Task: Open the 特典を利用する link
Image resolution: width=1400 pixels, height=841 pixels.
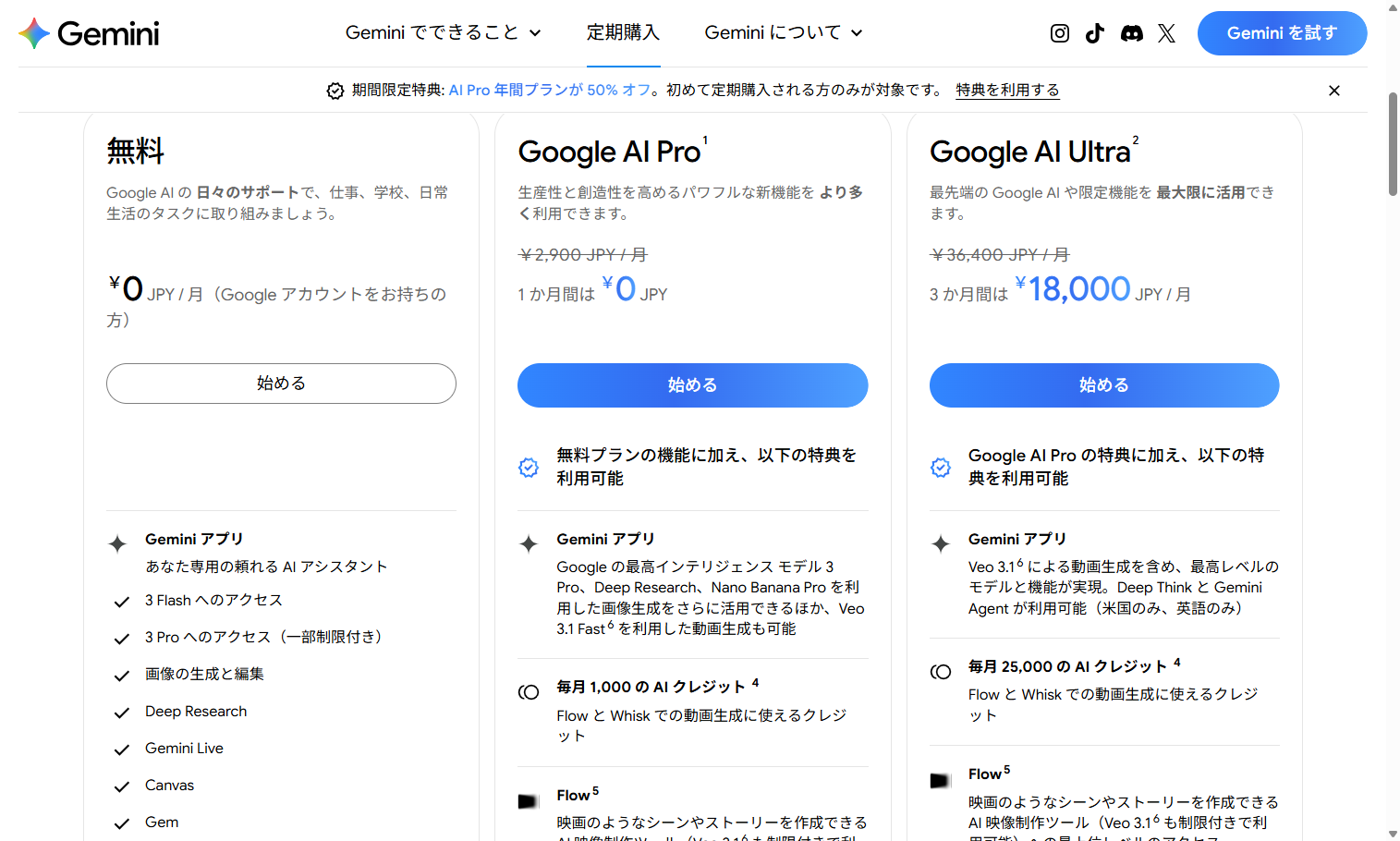Action: click(x=1007, y=91)
